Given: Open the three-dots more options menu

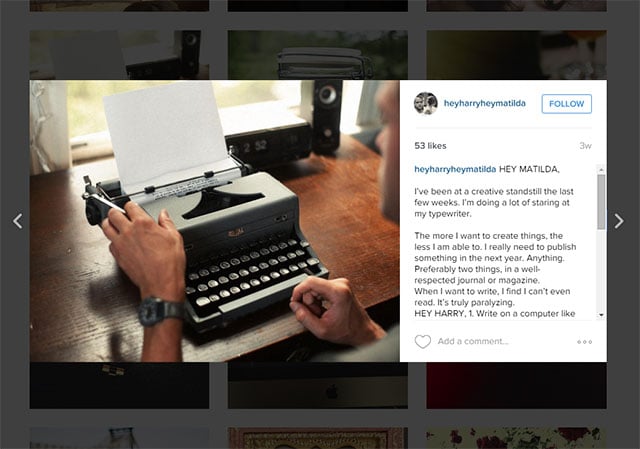Looking at the screenshot, I should coord(584,342).
